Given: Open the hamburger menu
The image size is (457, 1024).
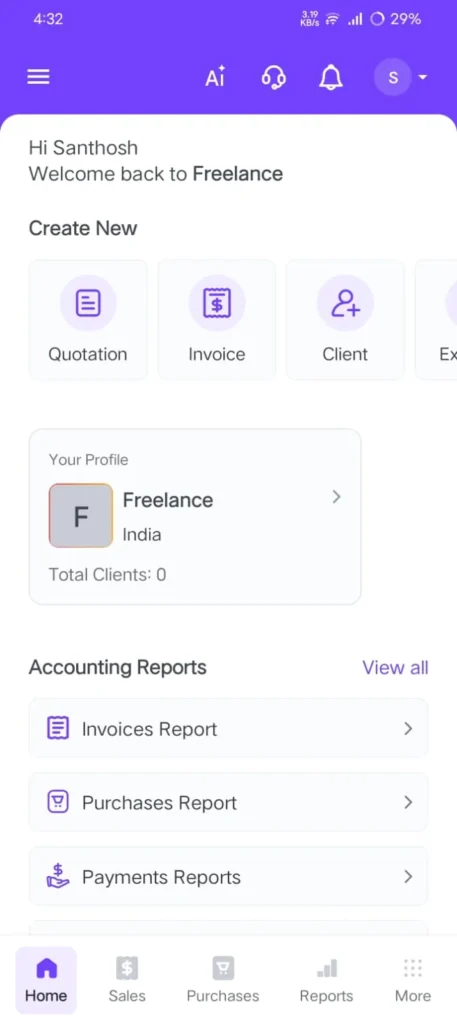Looking at the screenshot, I should 38,77.
